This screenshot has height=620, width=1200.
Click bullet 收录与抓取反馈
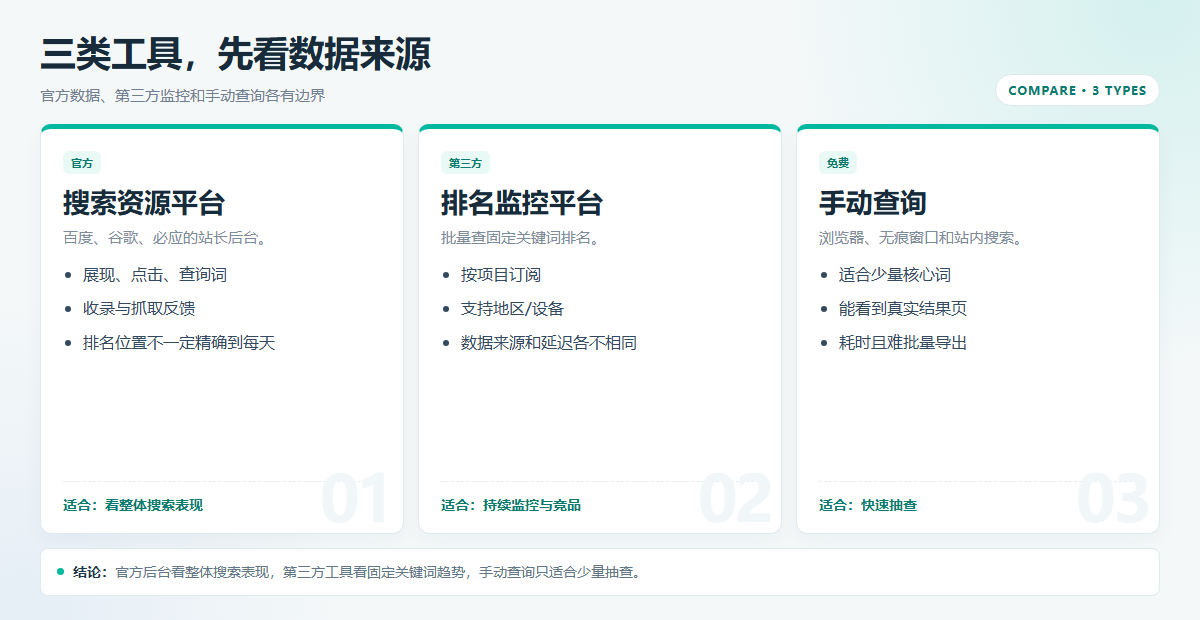(139, 309)
